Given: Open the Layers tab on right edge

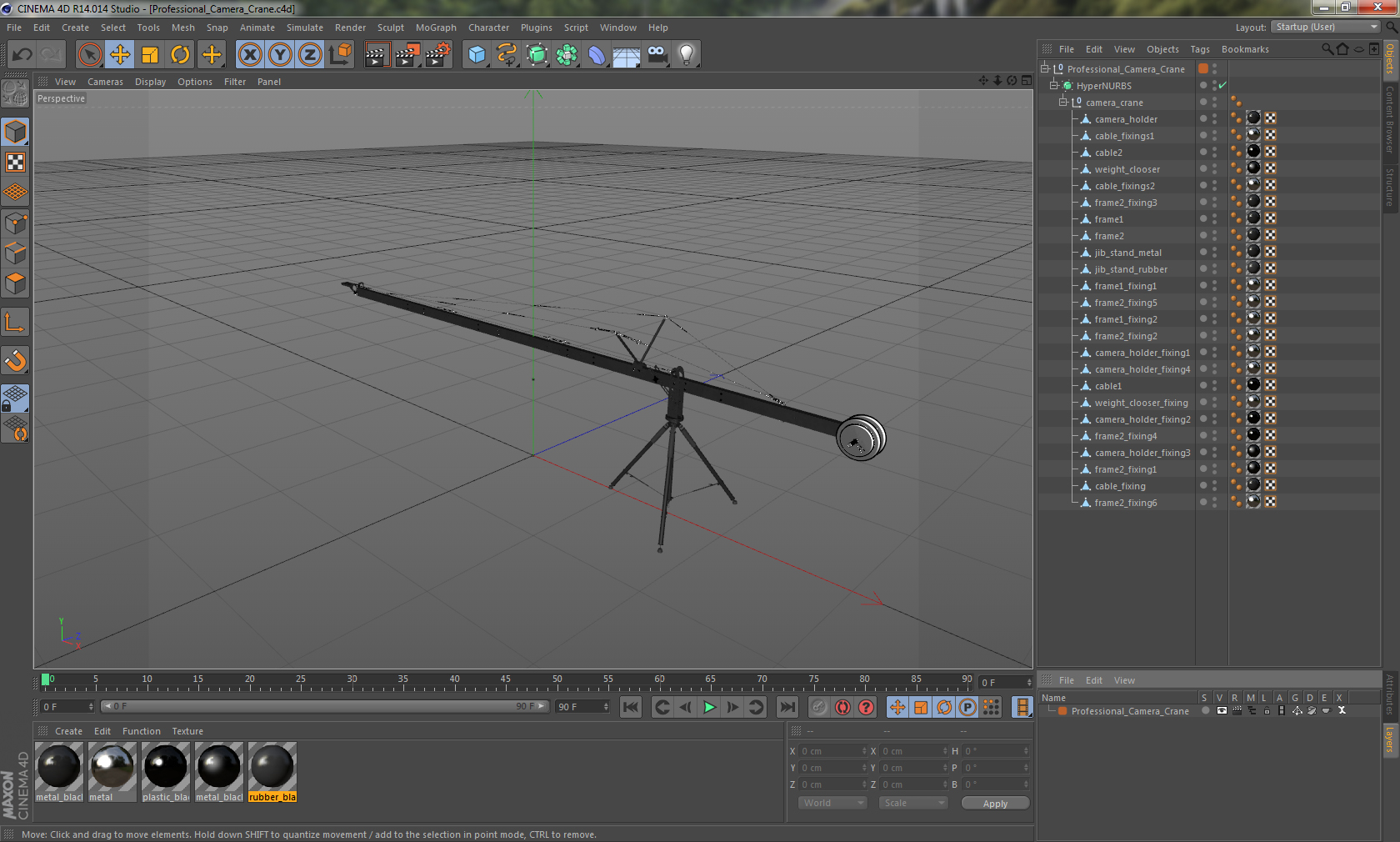Looking at the screenshot, I should pyautogui.click(x=1390, y=739).
